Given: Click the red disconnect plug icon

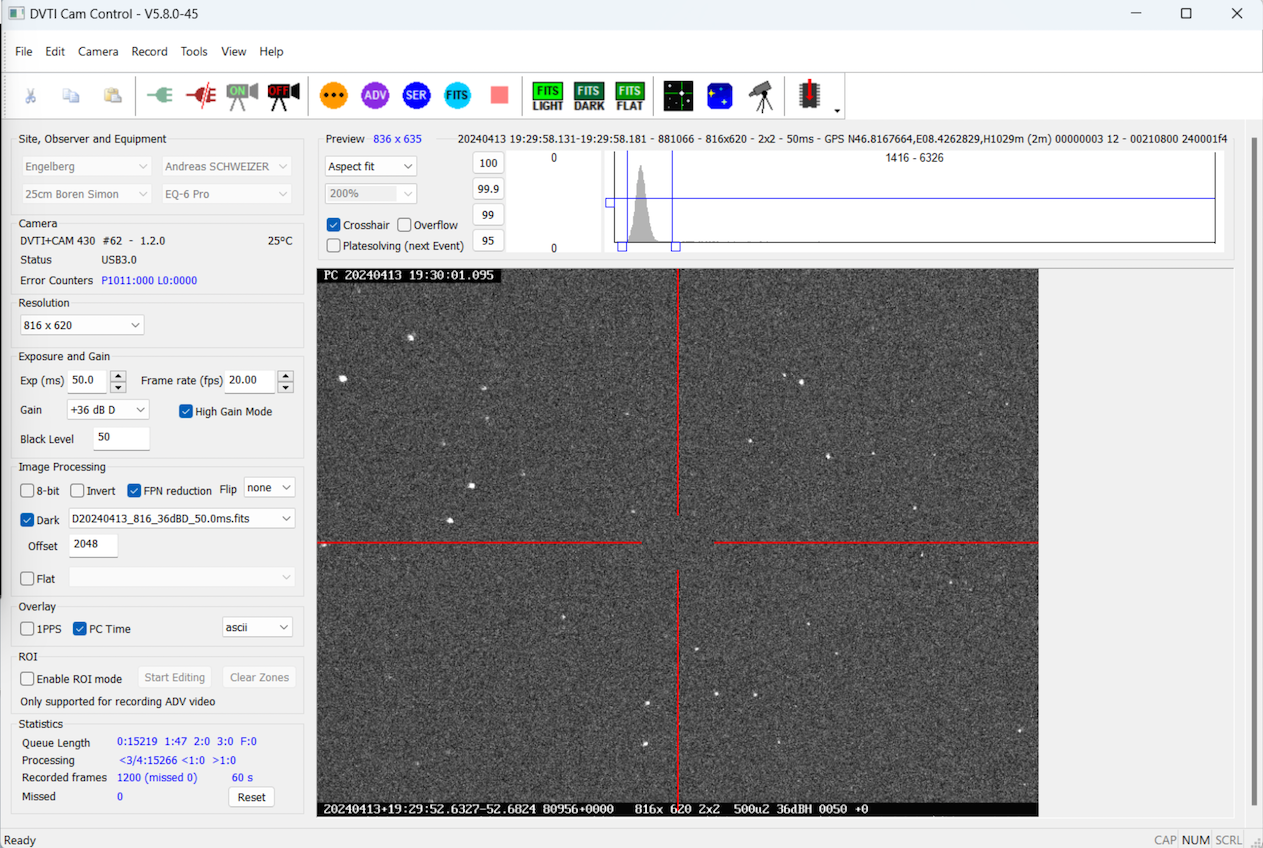Looking at the screenshot, I should (x=201, y=96).
